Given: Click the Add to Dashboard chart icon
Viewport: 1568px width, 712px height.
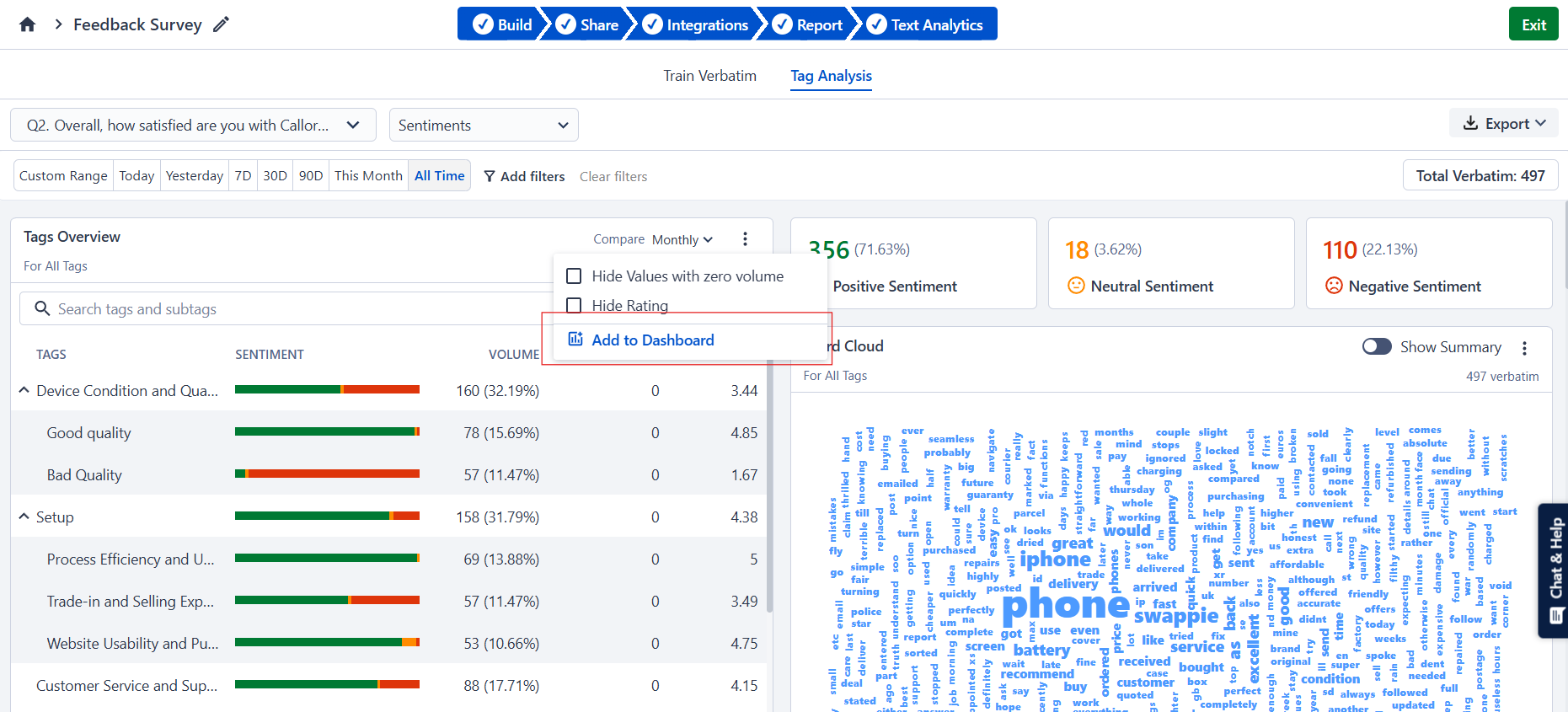Looking at the screenshot, I should 575,339.
